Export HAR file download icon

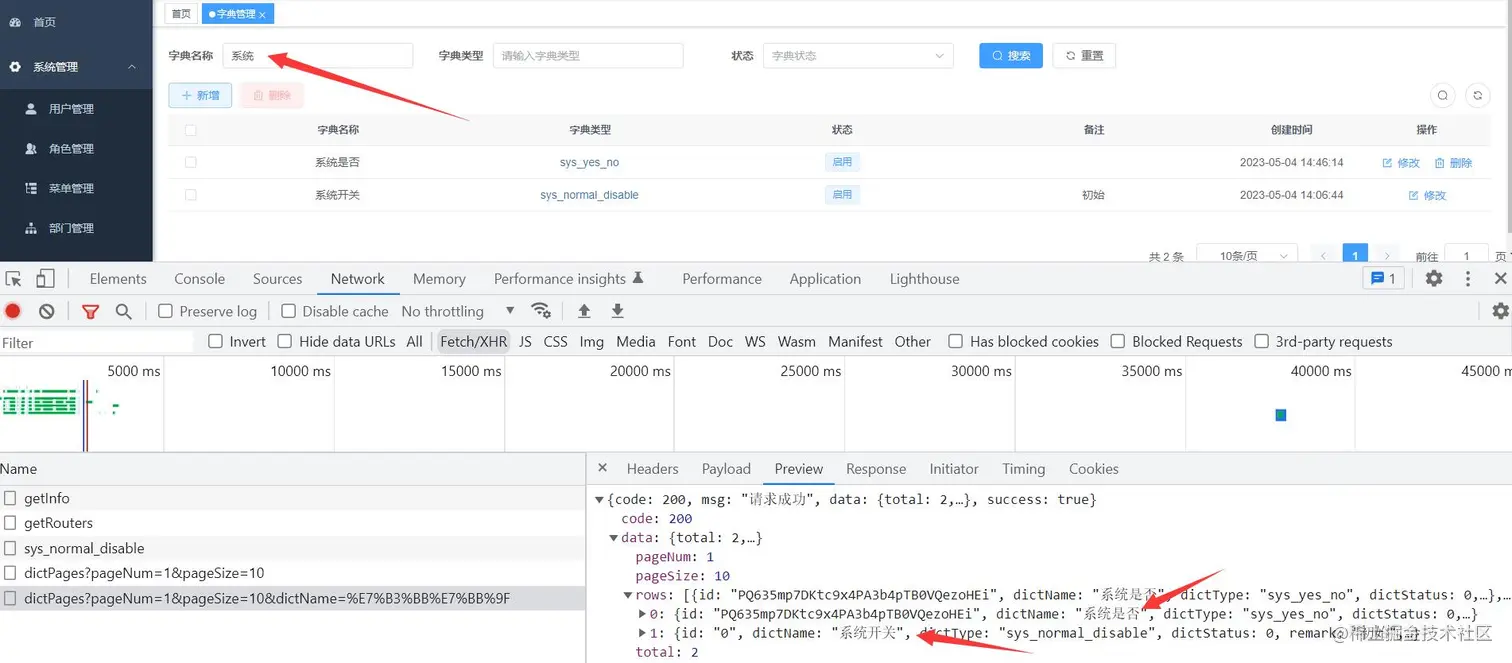(617, 311)
